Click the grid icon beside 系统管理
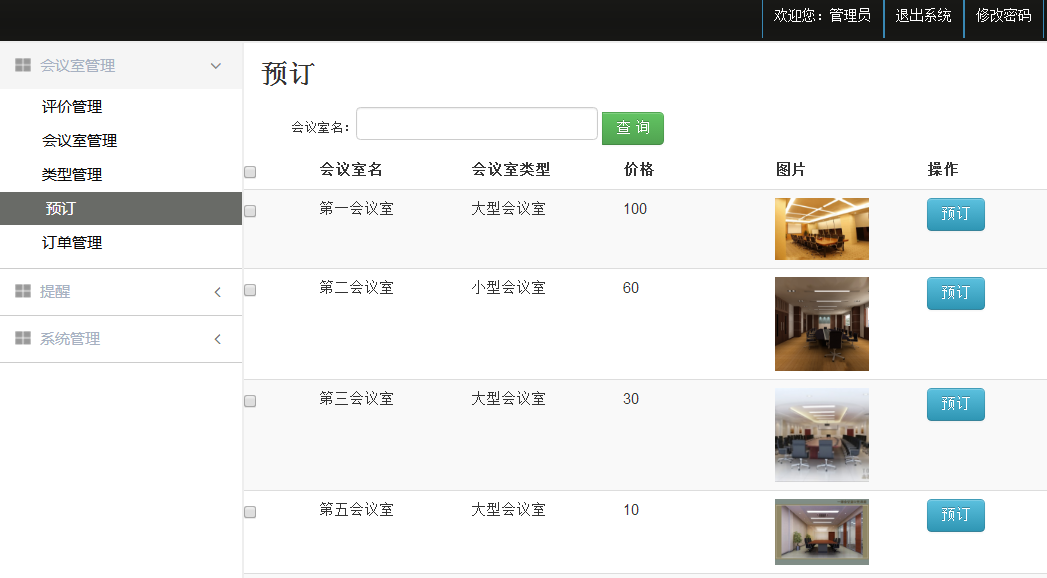This screenshot has height=578, width=1047. click(x=23, y=338)
